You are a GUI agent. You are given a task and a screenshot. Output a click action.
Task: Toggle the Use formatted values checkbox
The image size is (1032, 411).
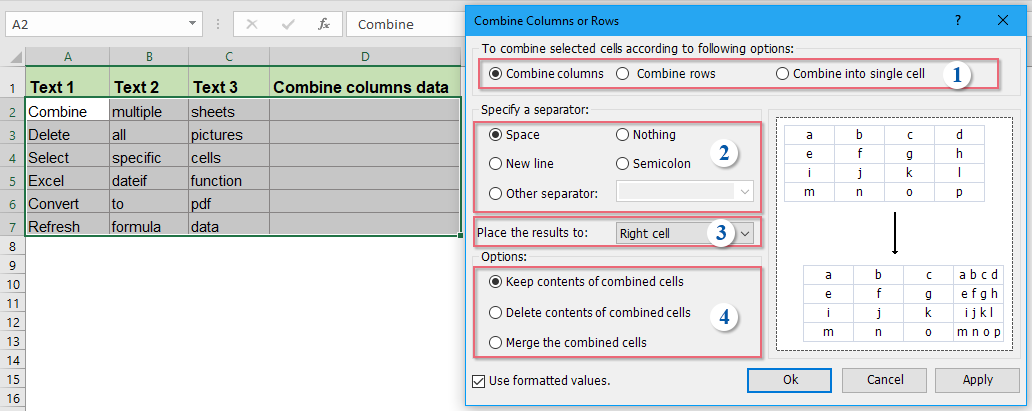pyautogui.click(x=478, y=380)
